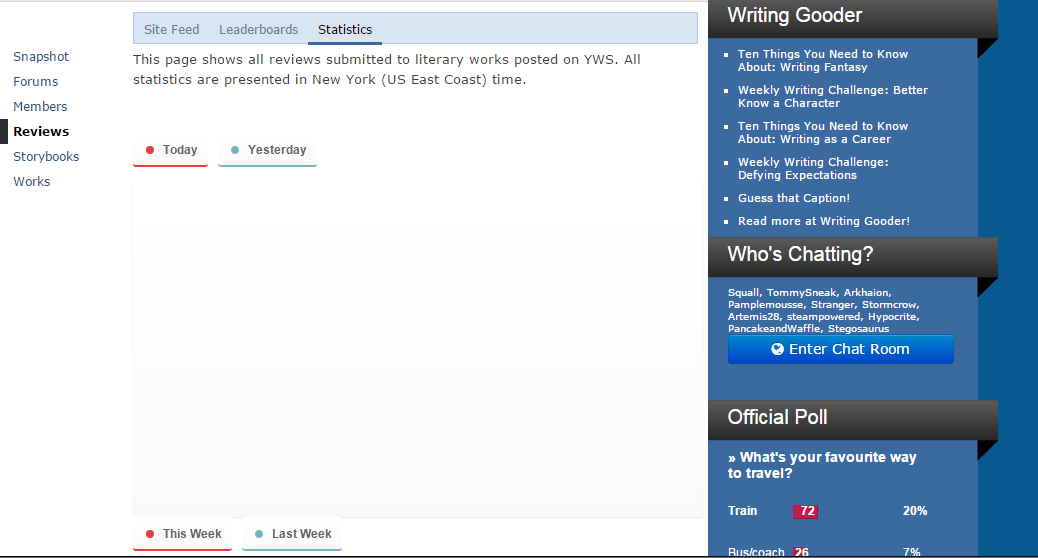Switch to the Site Feed tab
Viewport: 1038px width, 558px height.
(x=171, y=30)
